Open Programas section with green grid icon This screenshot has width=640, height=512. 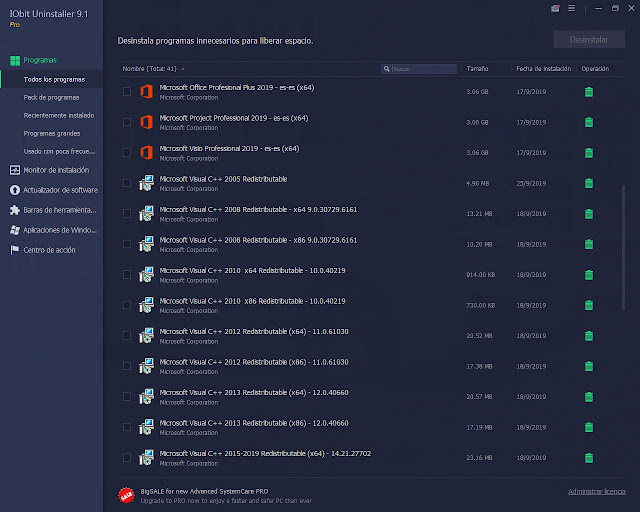[x=33, y=60]
